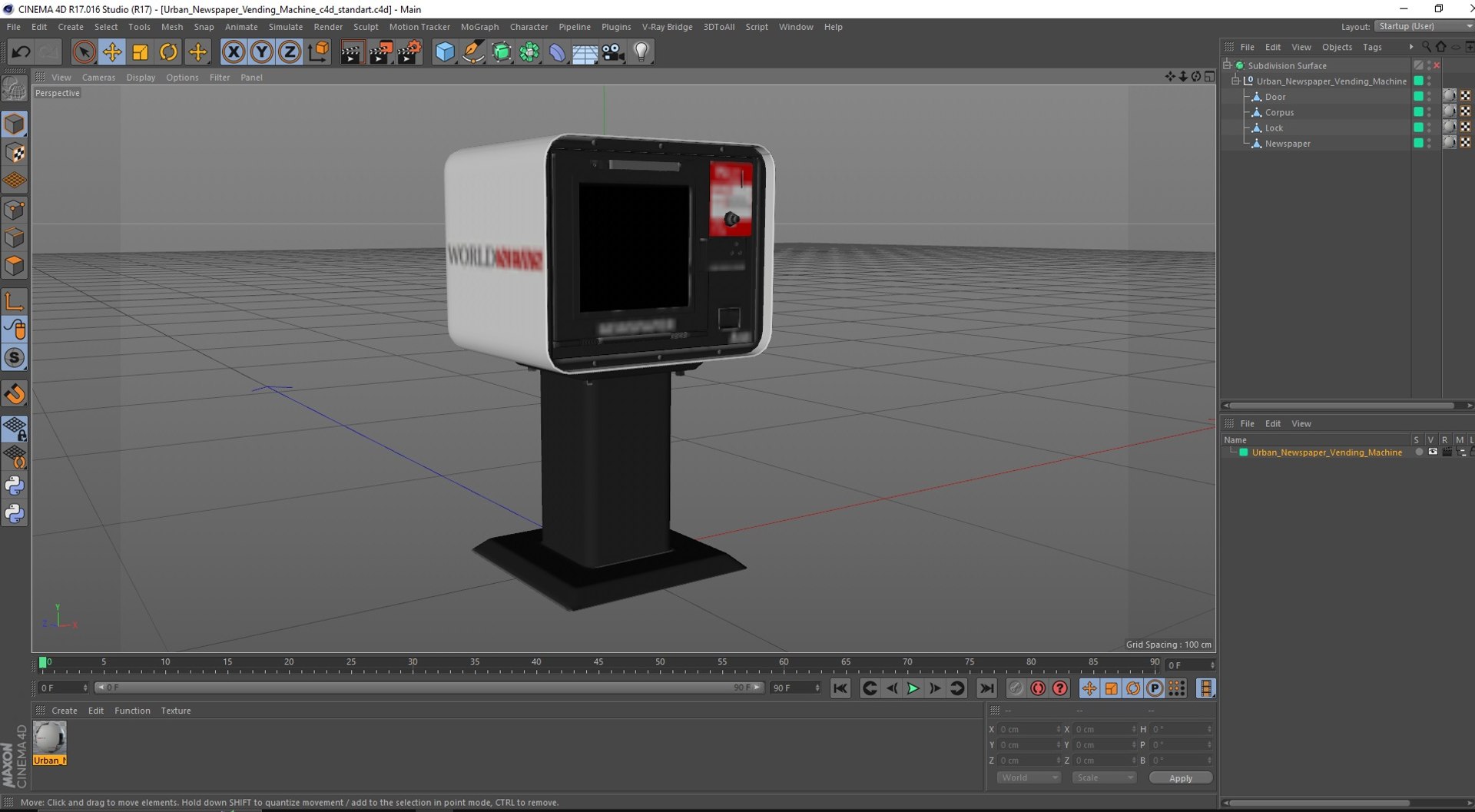
Task: Open the viewport Cameras menu
Action: pyautogui.click(x=98, y=78)
